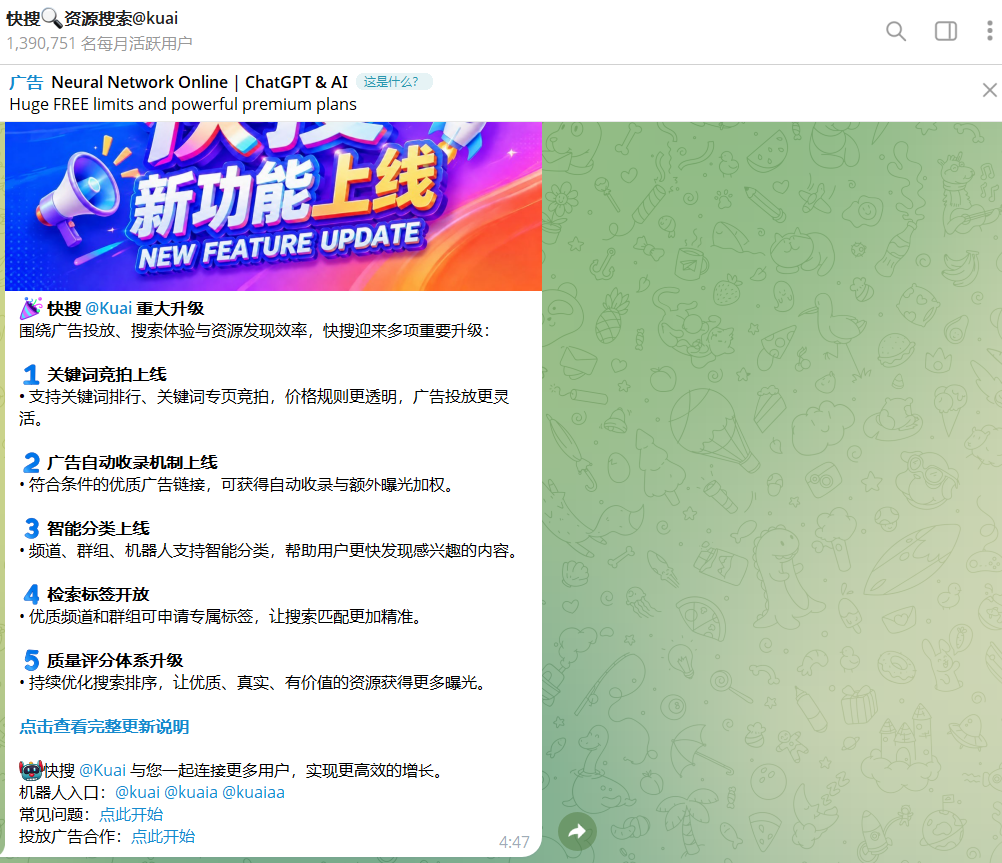Open the channel title 快搜资源搜索@kuai

pyautogui.click(x=92, y=19)
